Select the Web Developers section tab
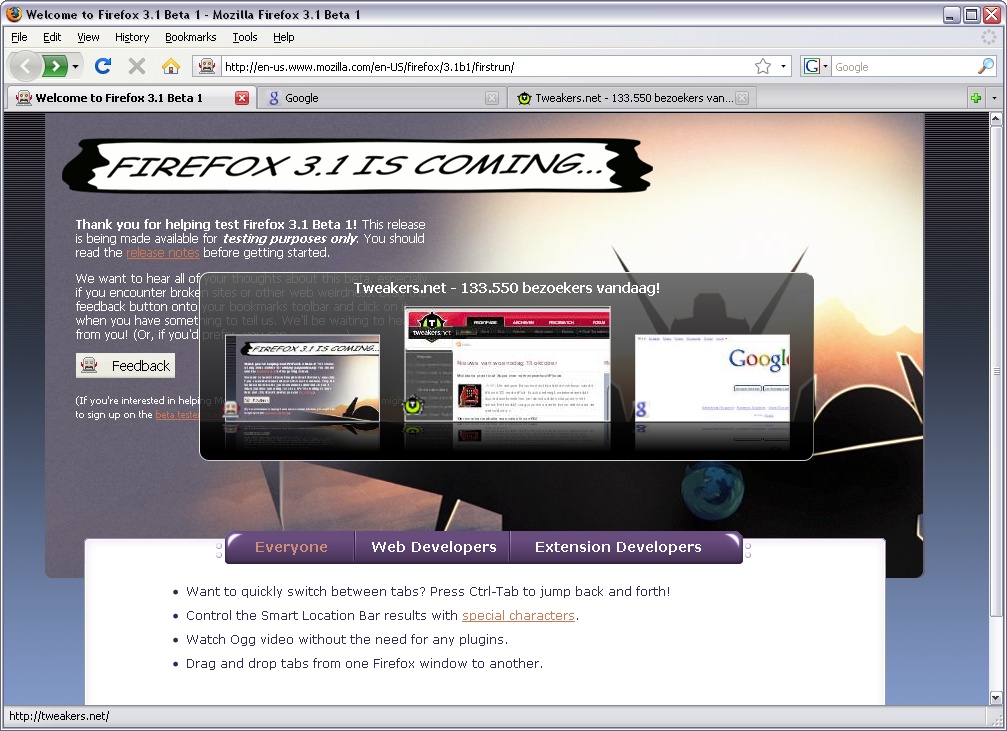Screen dimensions: 1007x731 point(433,547)
